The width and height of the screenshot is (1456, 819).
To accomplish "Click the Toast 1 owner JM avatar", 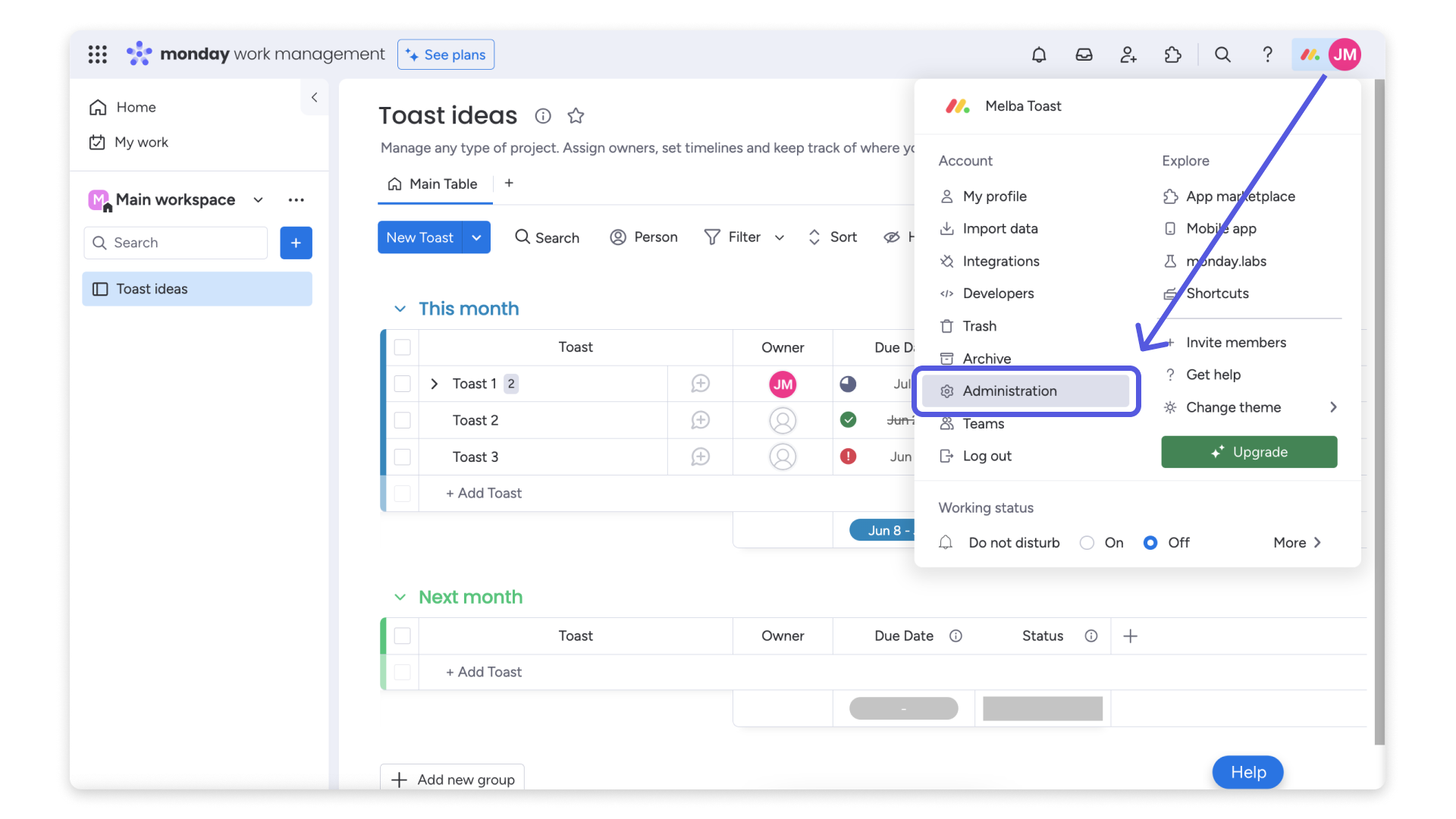I will pyautogui.click(x=783, y=384).
